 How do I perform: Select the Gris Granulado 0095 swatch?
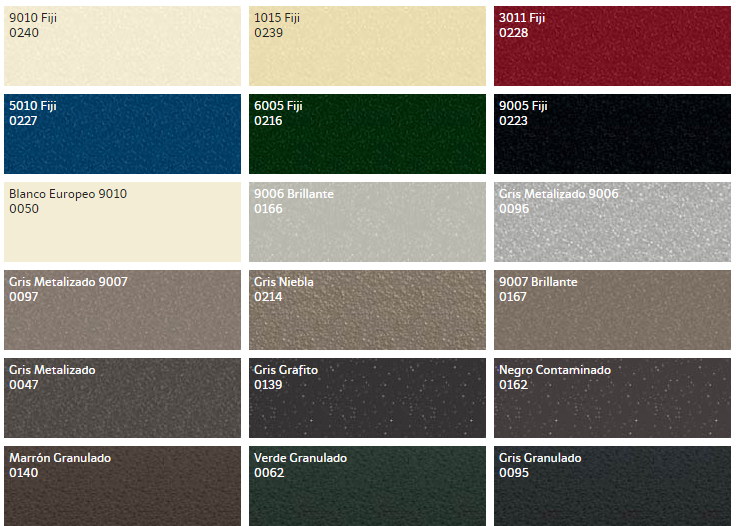pyautogui.click(x=613, y=486)
